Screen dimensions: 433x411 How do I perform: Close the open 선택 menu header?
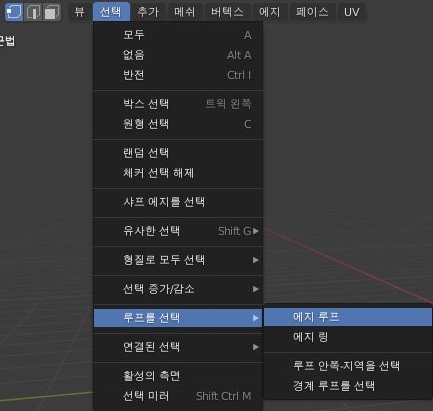click(111, 12)
